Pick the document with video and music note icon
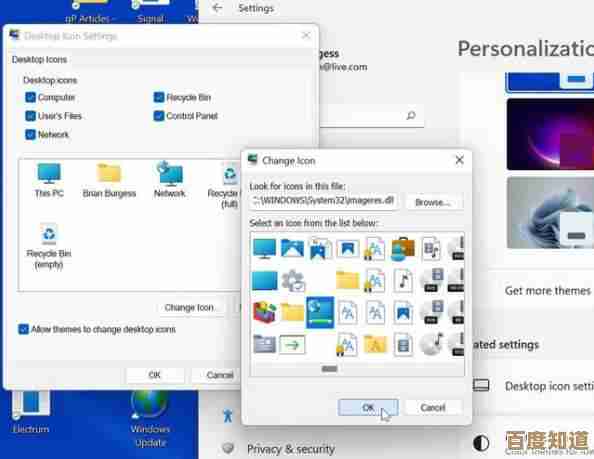This screenshot has width=594, height=459. pyautogui.click(x=431, y=249)
